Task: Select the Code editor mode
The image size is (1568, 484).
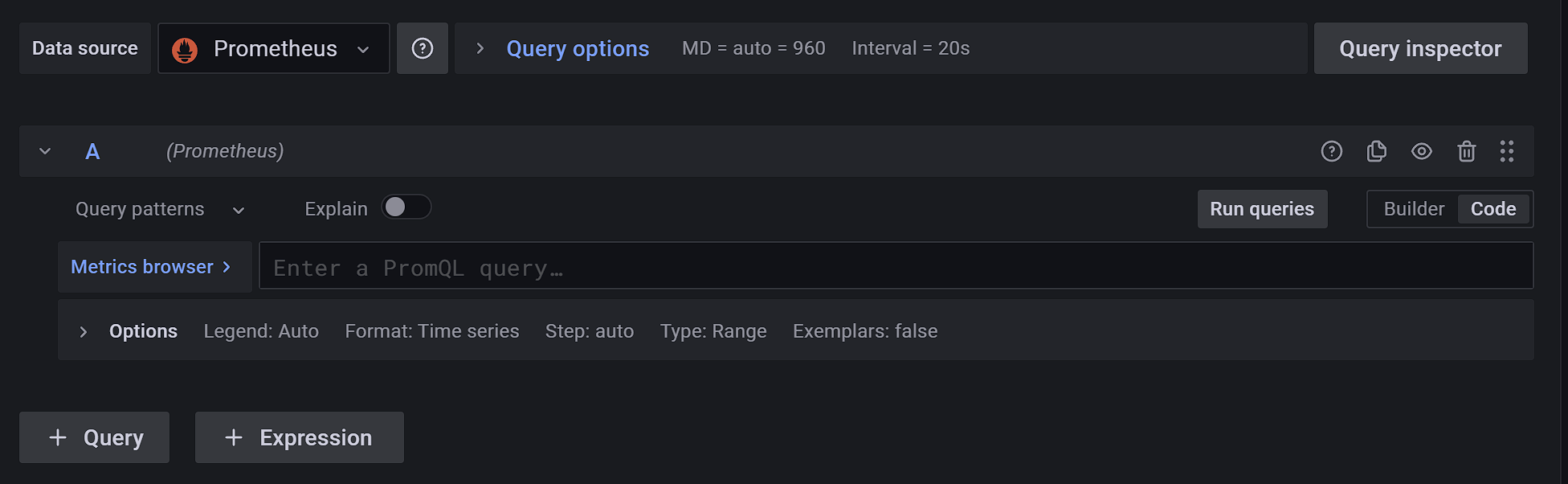Action: point(1493,209)
